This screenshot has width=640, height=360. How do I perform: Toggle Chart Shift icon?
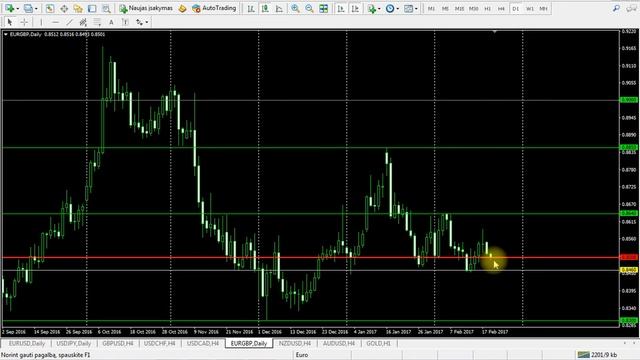[355, 8]
